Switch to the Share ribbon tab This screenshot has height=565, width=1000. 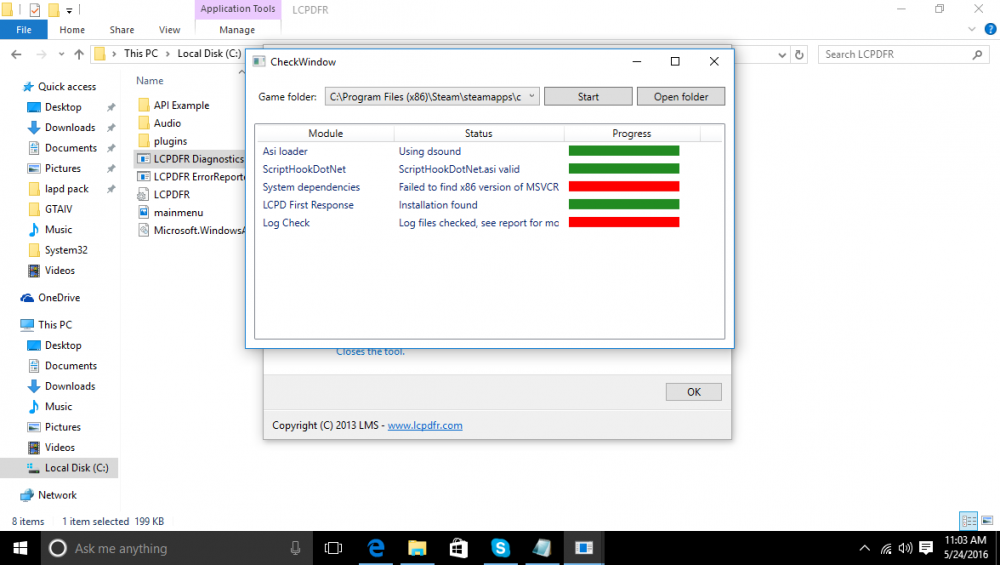click(122, 30)
